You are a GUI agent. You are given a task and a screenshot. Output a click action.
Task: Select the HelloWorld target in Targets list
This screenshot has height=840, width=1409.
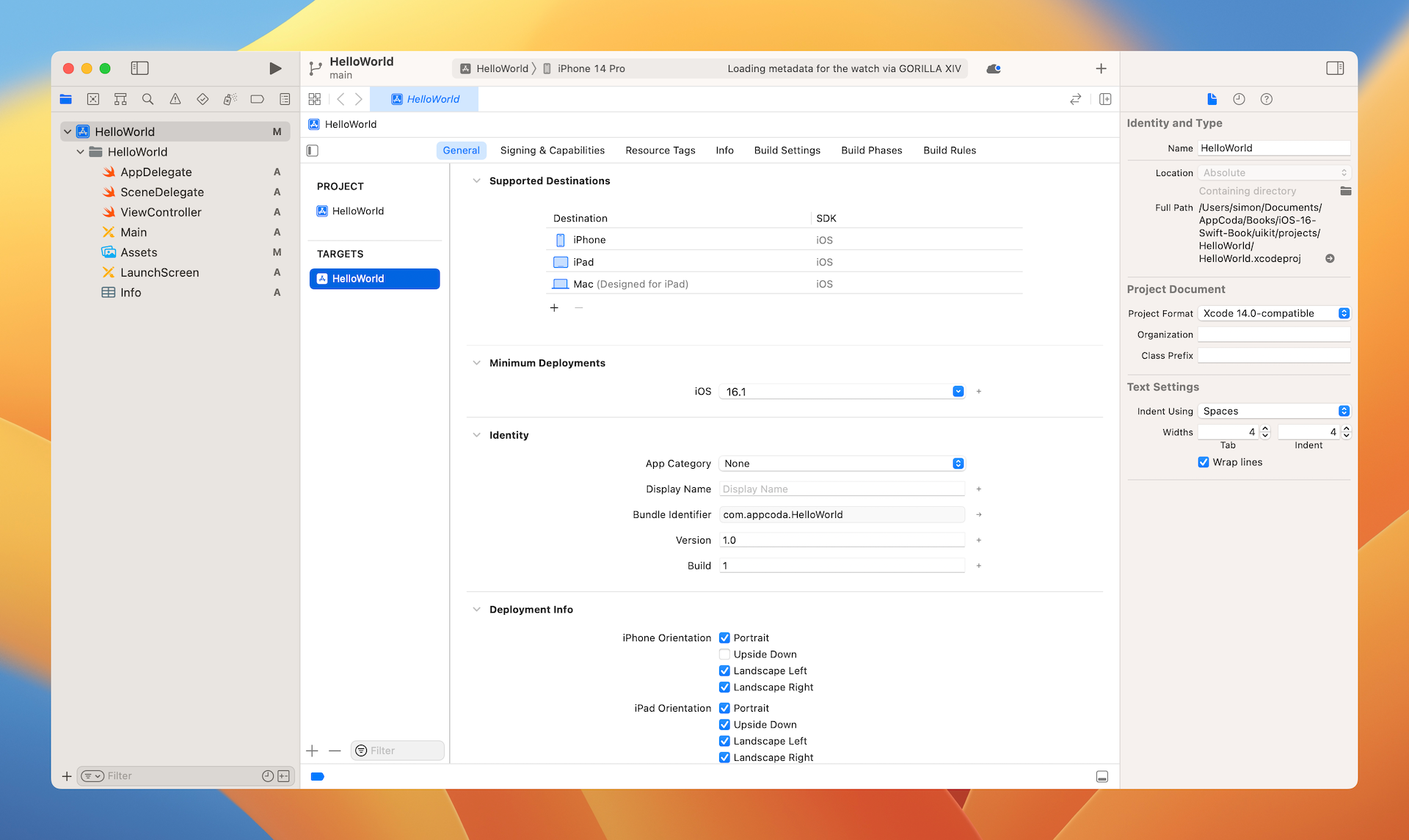pos(374,278)
